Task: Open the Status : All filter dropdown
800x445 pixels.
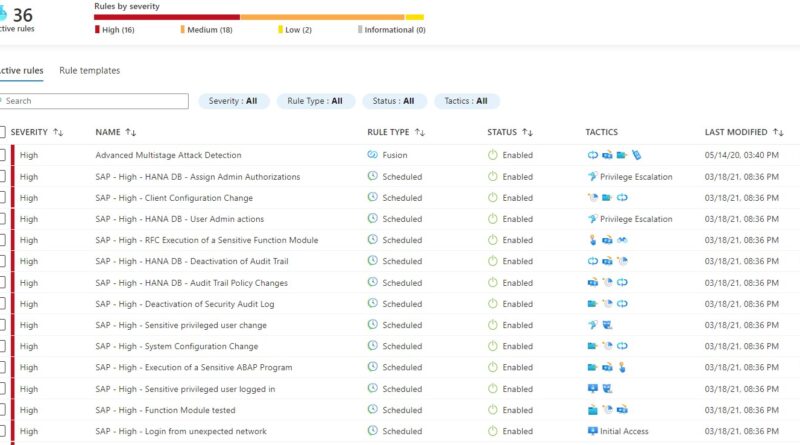Action: (393, 101)
